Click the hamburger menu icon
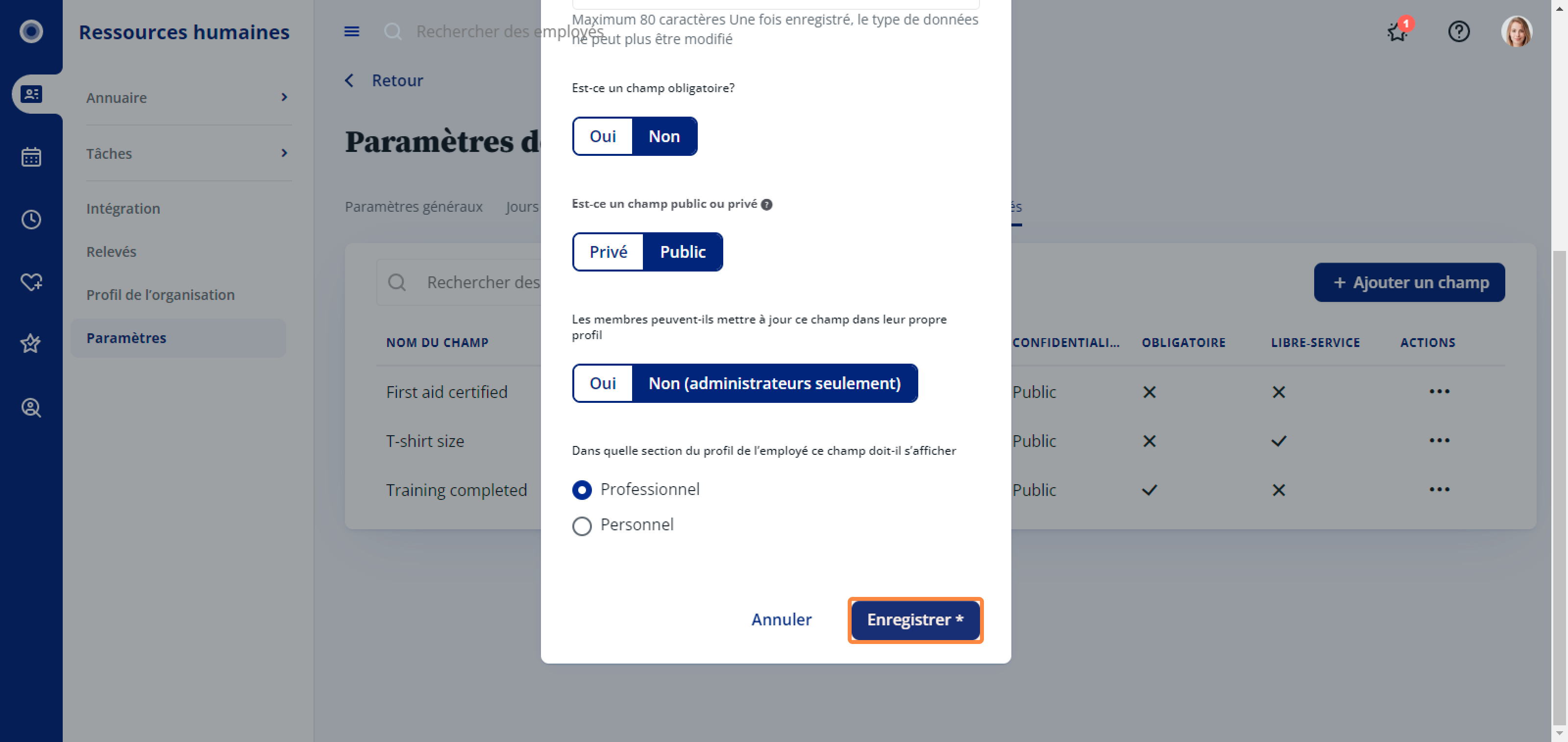 click(x=351, y=32)
